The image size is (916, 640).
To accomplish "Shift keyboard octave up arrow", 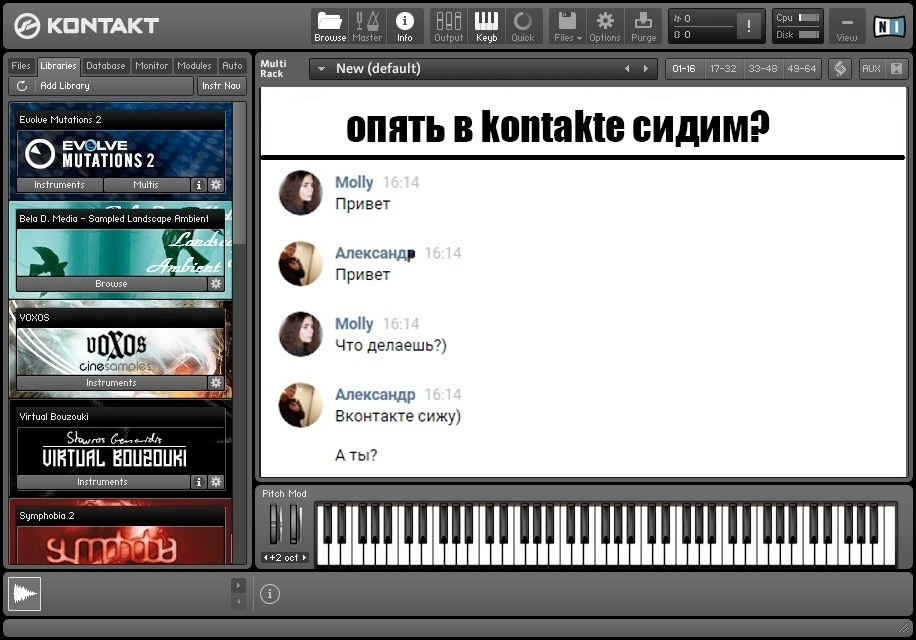I will pyautogui.click(x=304, y=558).
